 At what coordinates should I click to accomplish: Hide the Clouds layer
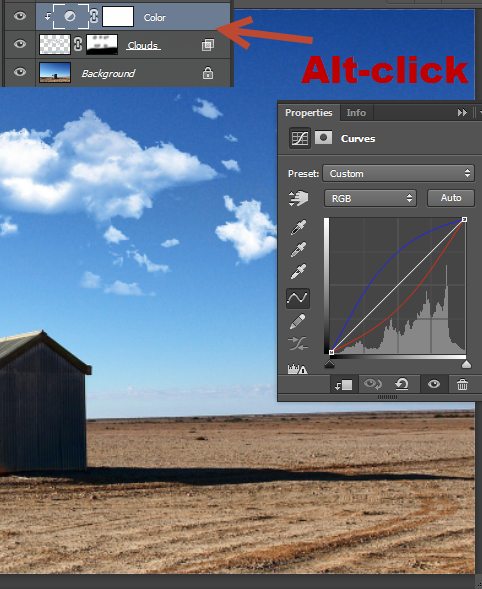20,44
